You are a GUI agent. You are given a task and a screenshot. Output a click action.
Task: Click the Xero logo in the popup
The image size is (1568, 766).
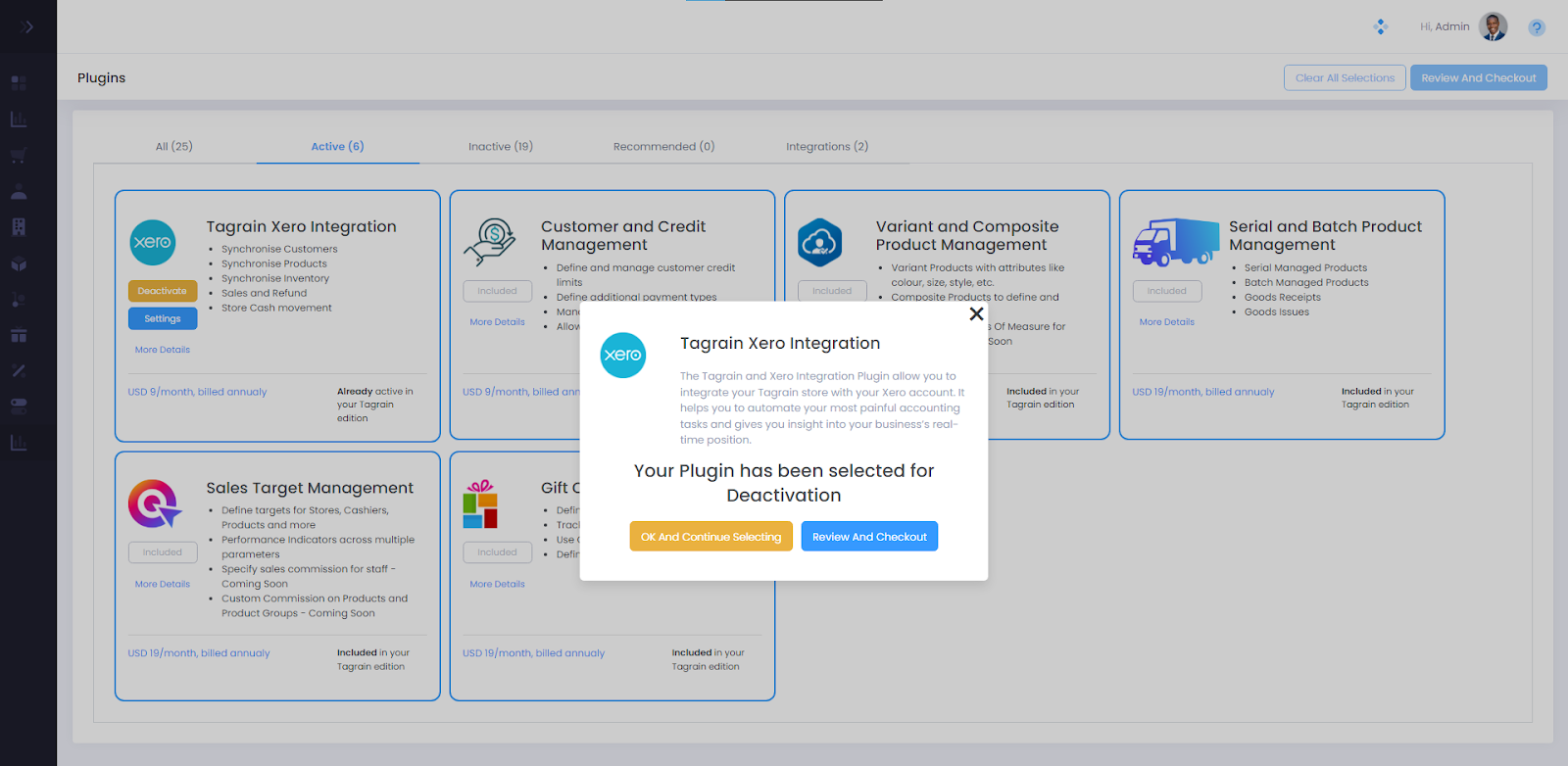[623, 355]
